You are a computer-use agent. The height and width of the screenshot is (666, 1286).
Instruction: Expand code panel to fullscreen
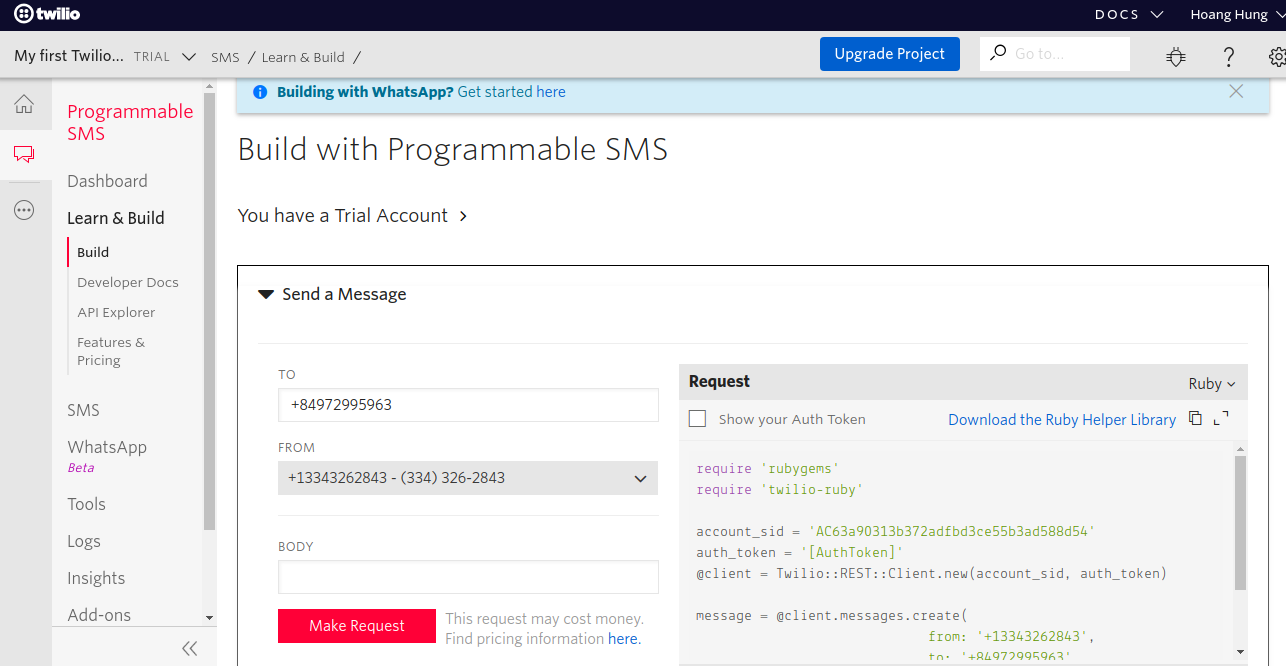1221,419
